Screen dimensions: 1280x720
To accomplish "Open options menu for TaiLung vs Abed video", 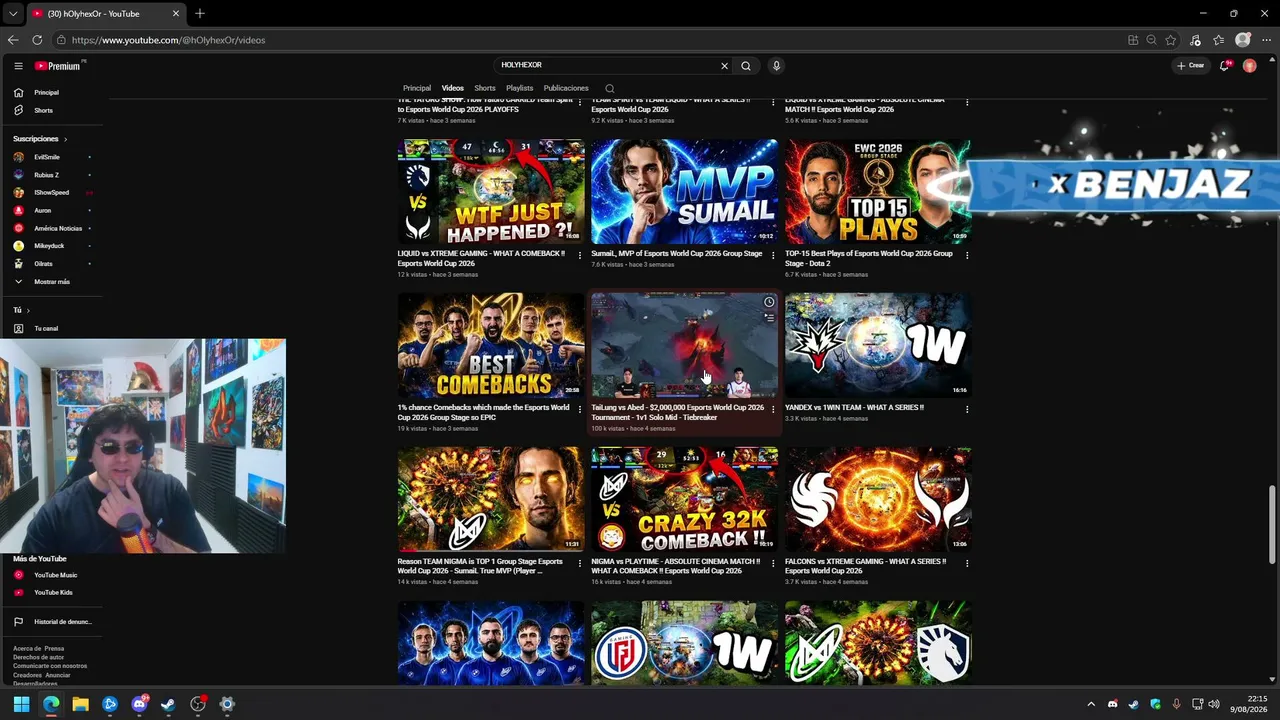I will pyautogui.click(x=773, y=409).
